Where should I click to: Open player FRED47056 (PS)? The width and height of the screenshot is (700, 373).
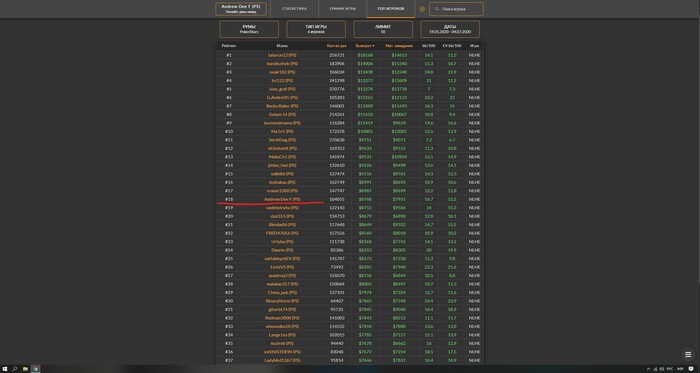[282, 233]
